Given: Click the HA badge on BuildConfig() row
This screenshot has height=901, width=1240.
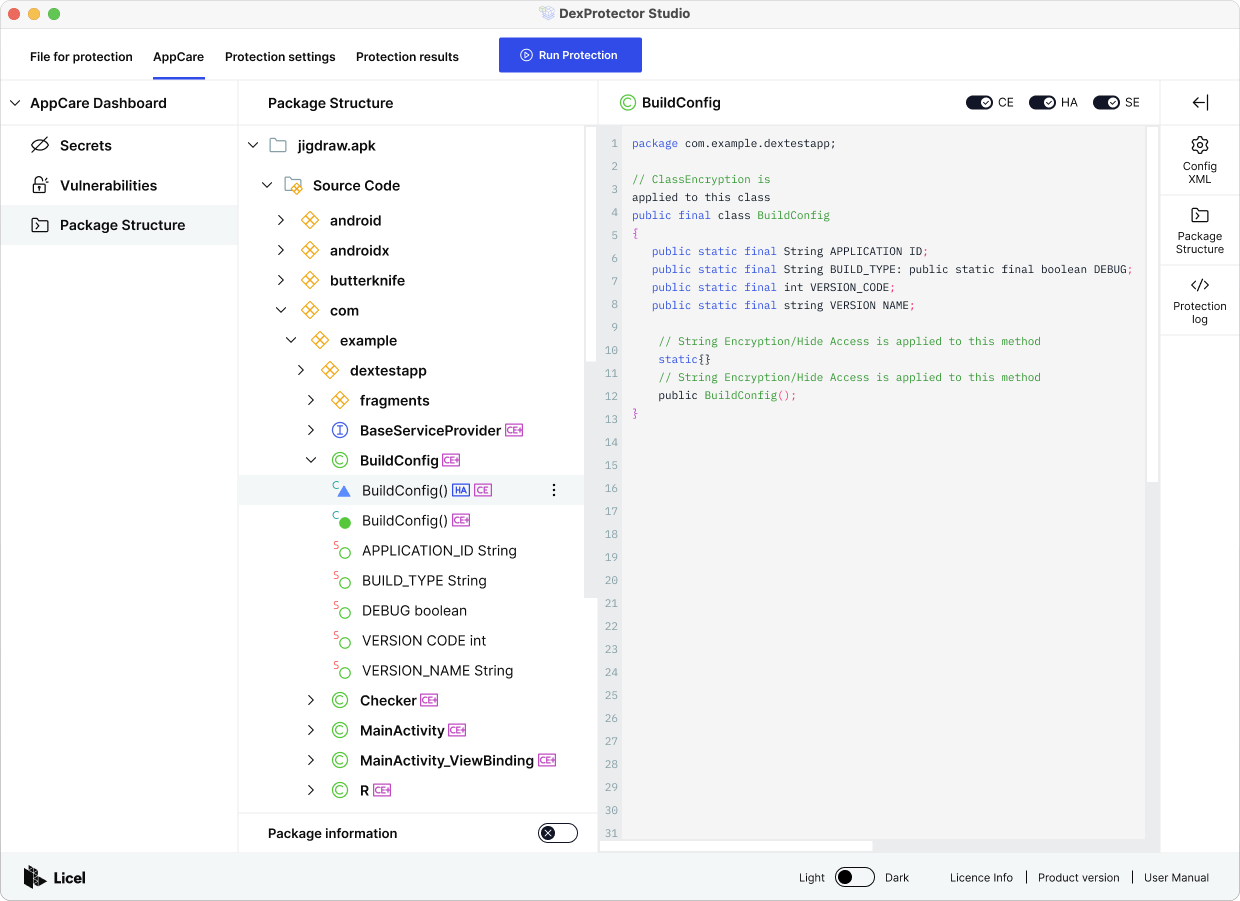Looking at the screenshot, I should click(461, 490).
